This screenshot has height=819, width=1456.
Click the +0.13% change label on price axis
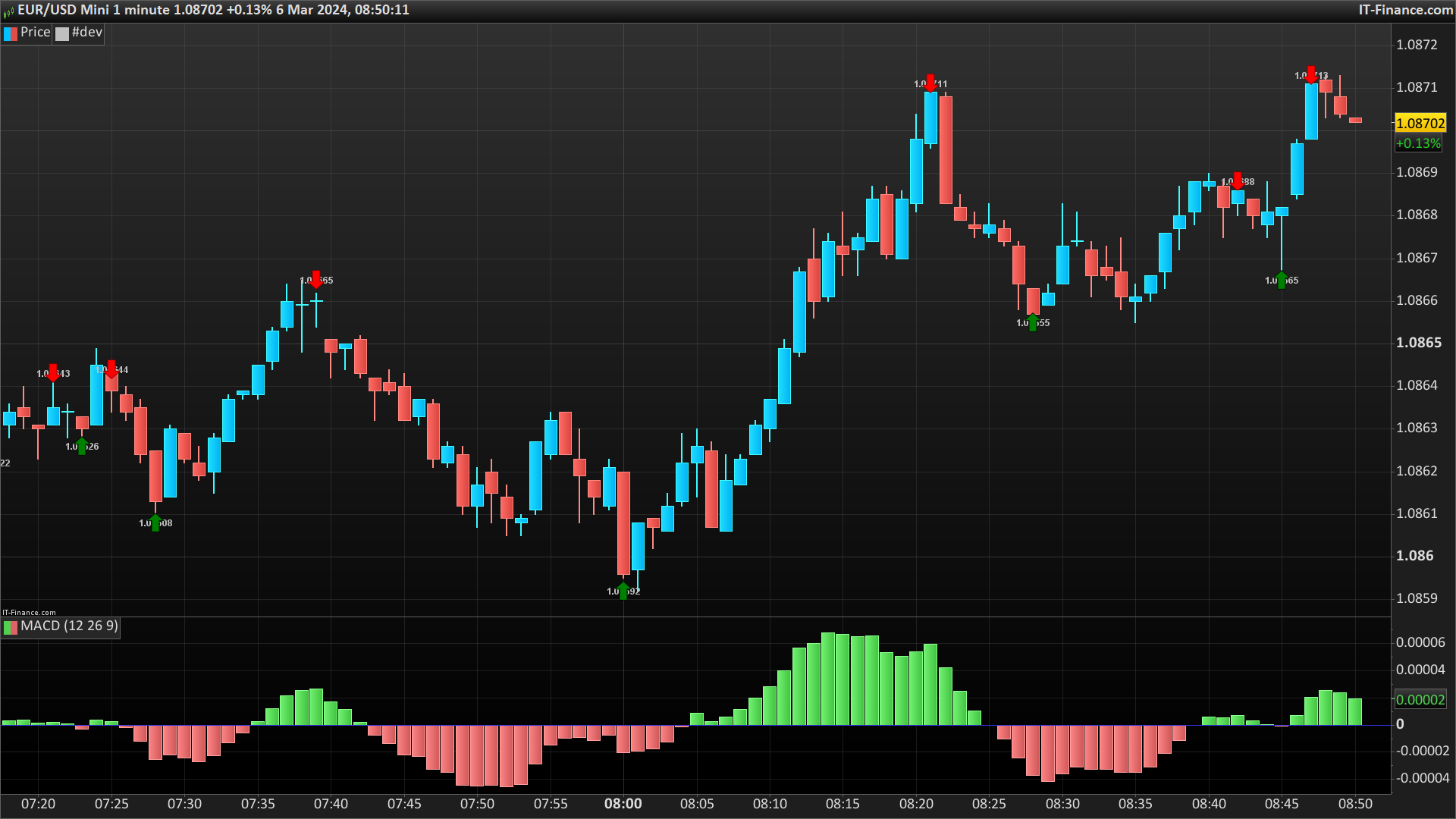click(1418, 143)
